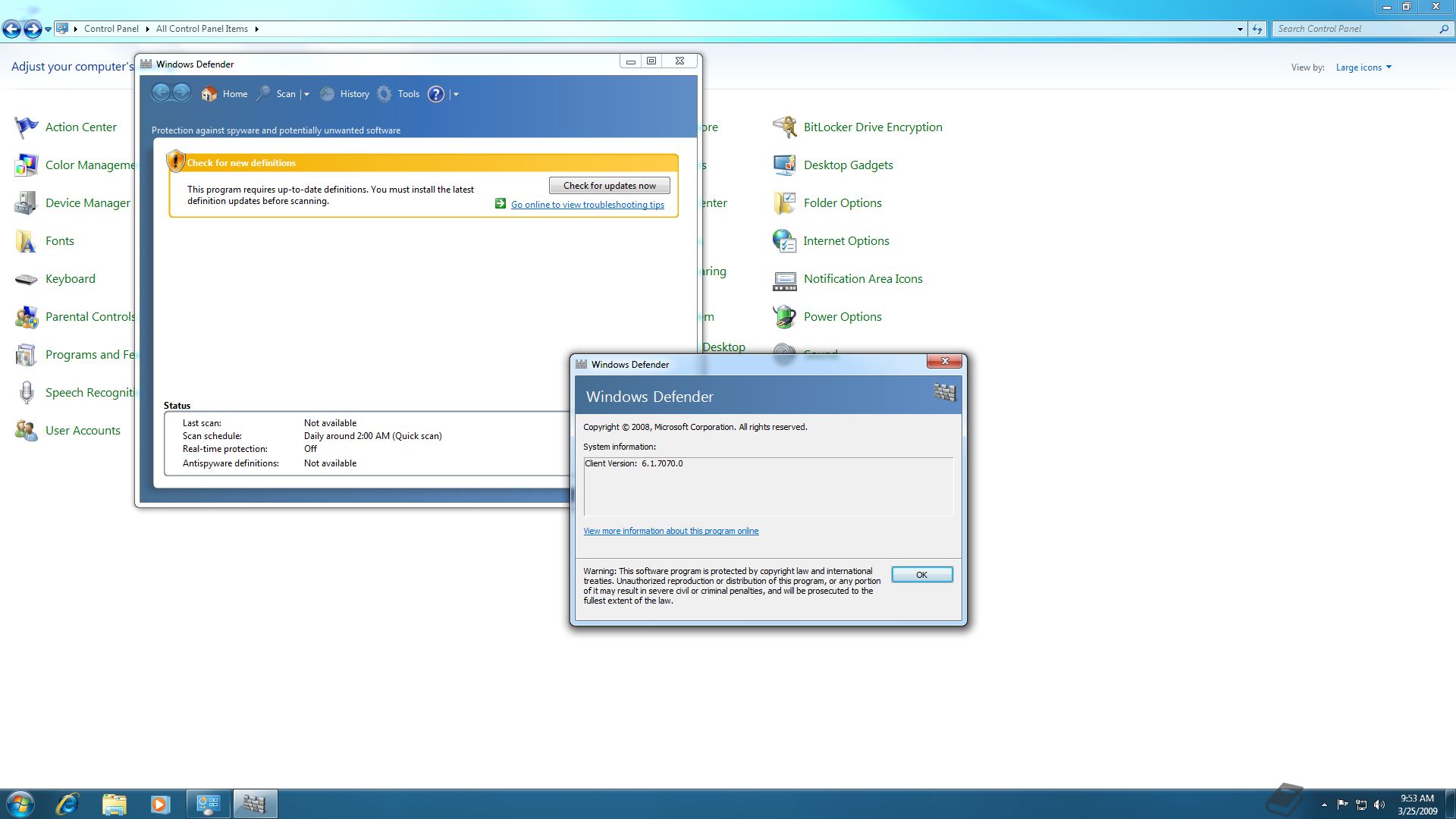The image size is (1456, 819).
Task: Open recent pages dropdown beside navigation arrows
Action: coord(49,30)
